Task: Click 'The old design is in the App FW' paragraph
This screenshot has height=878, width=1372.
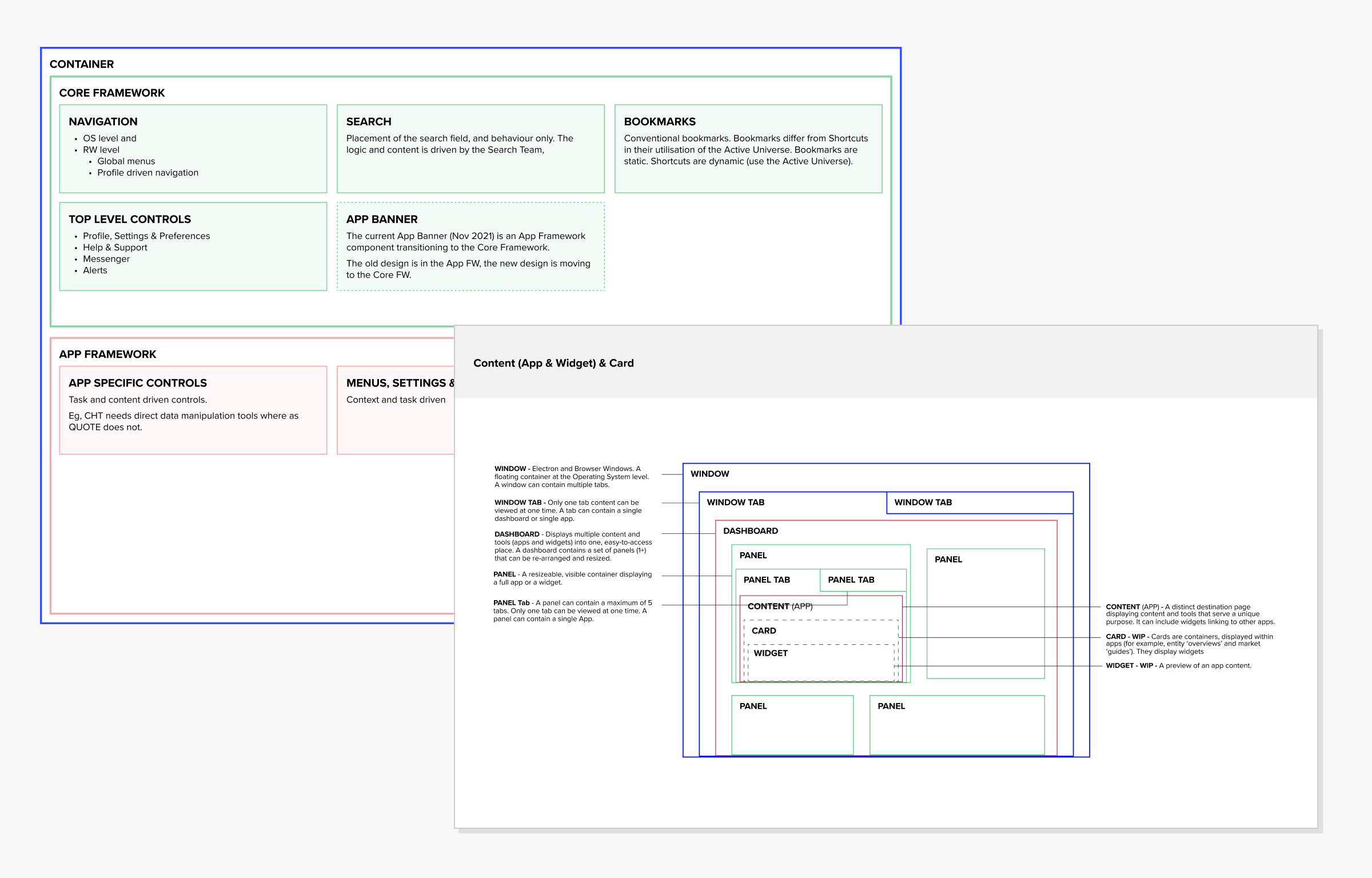Action: tap(468, 269)
